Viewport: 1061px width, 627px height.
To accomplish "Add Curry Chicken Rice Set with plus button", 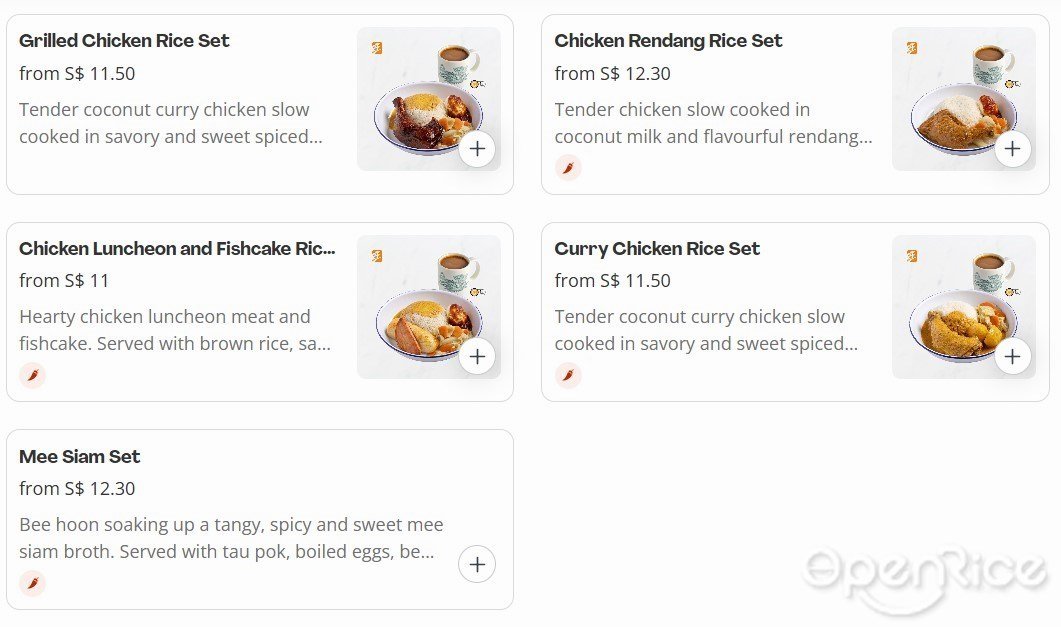I will point(1012,356).
